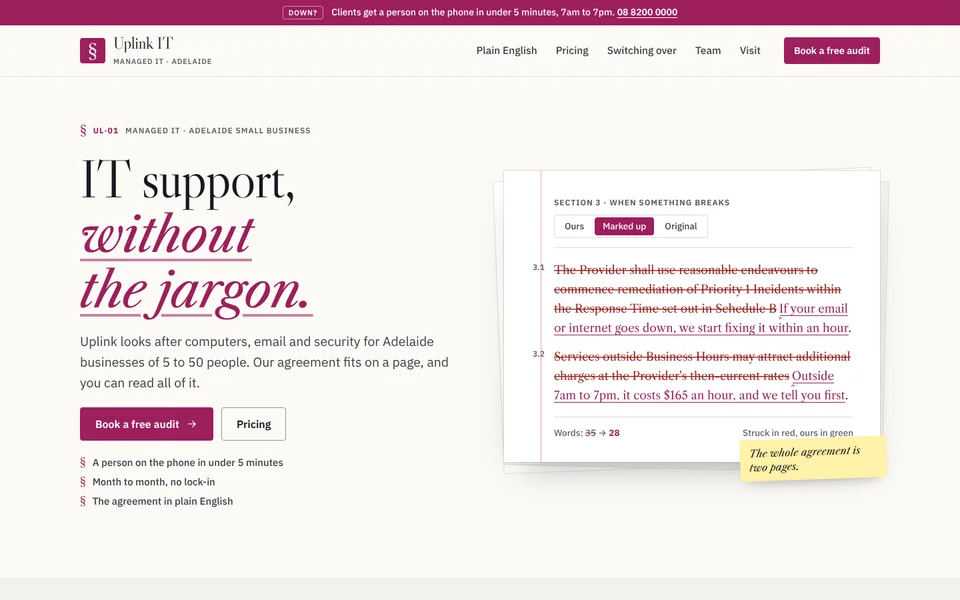Click the 'IT support,' headline
This screenshot has height=600, width=960.
(x=187, y=181)
